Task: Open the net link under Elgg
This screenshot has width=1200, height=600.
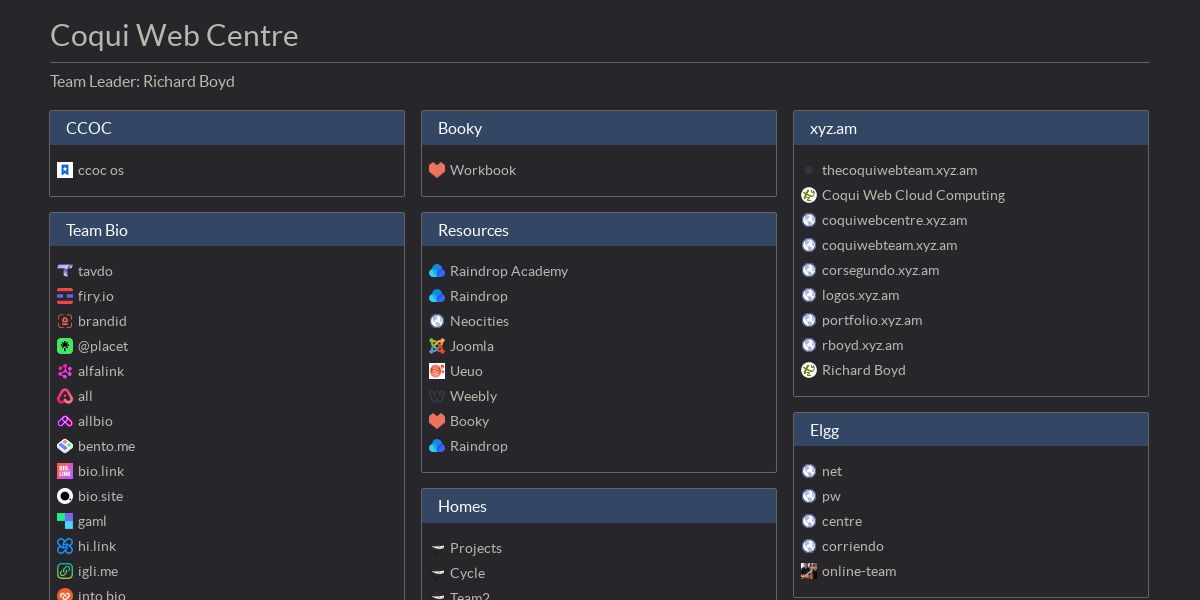Action: point(832,471)
